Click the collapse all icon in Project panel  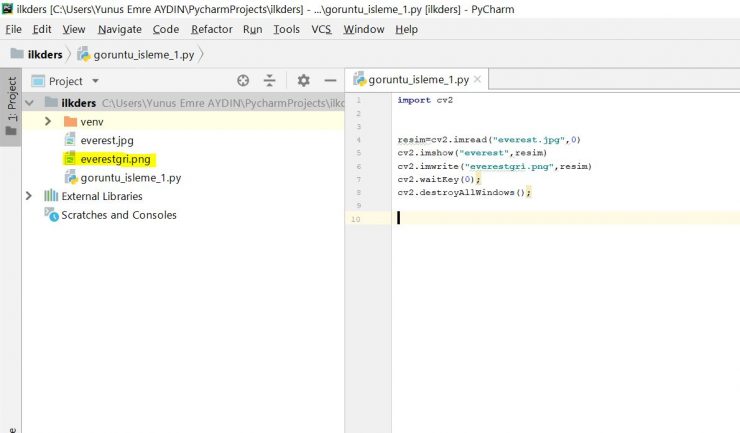(x=269, y=81)
